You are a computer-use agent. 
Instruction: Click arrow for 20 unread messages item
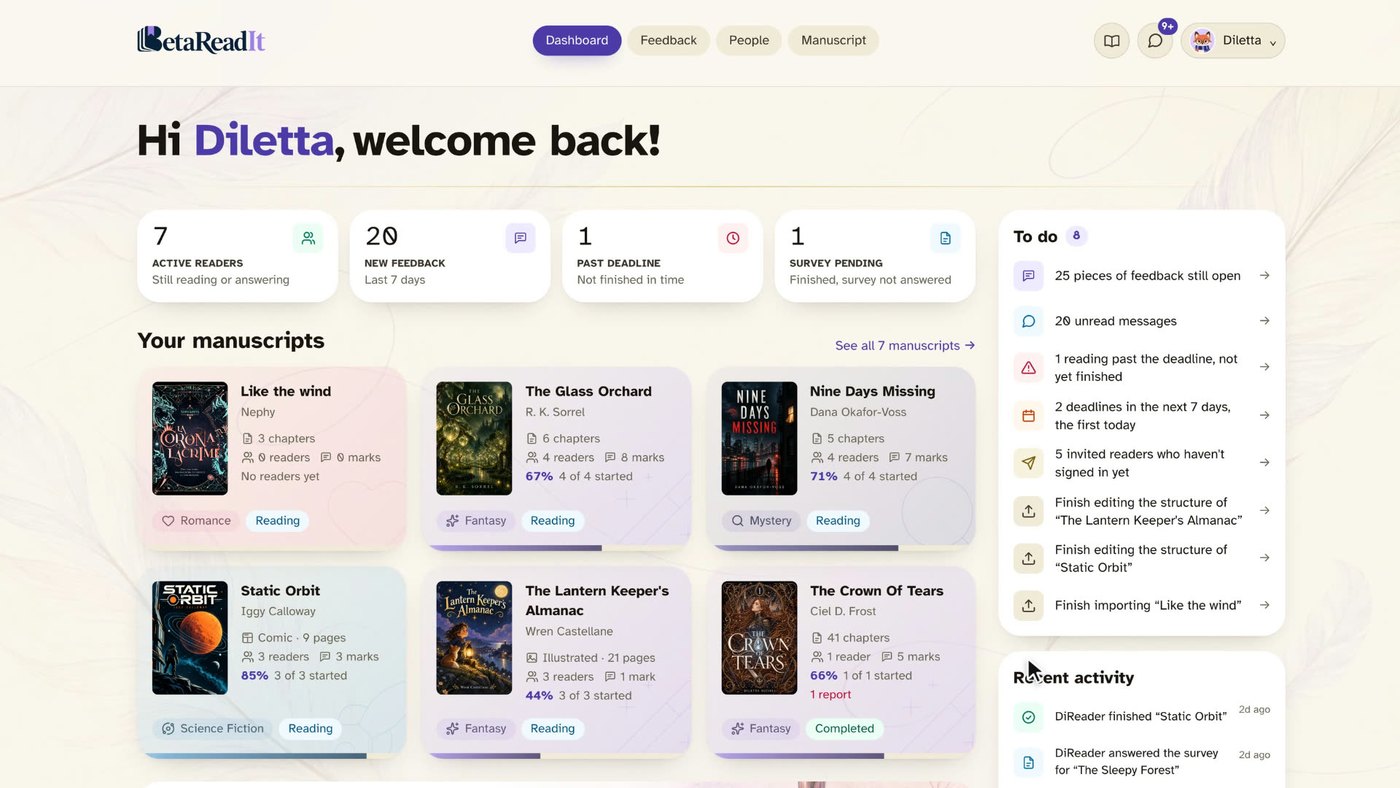pos(1264,321)
